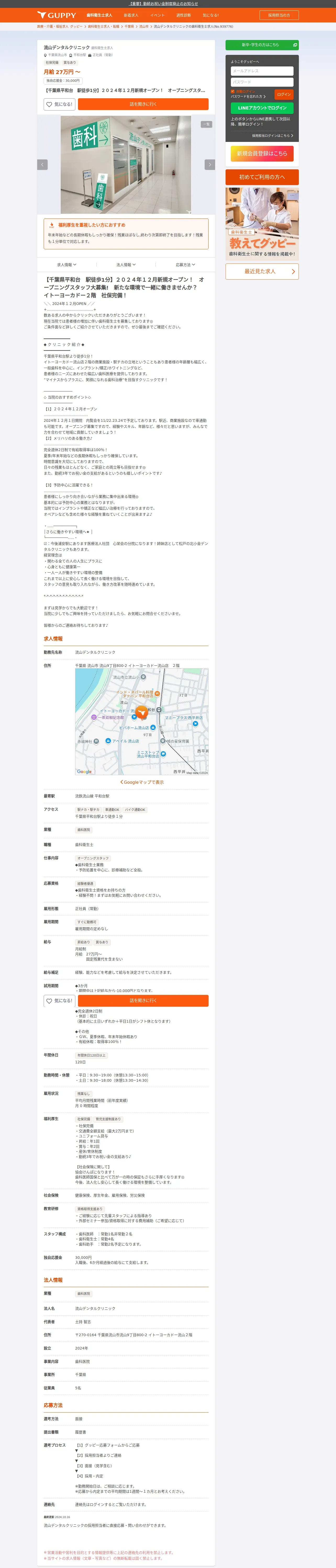Open the Googleマップで表示 link
The image size is (336, 1568).
coord(142,782)
